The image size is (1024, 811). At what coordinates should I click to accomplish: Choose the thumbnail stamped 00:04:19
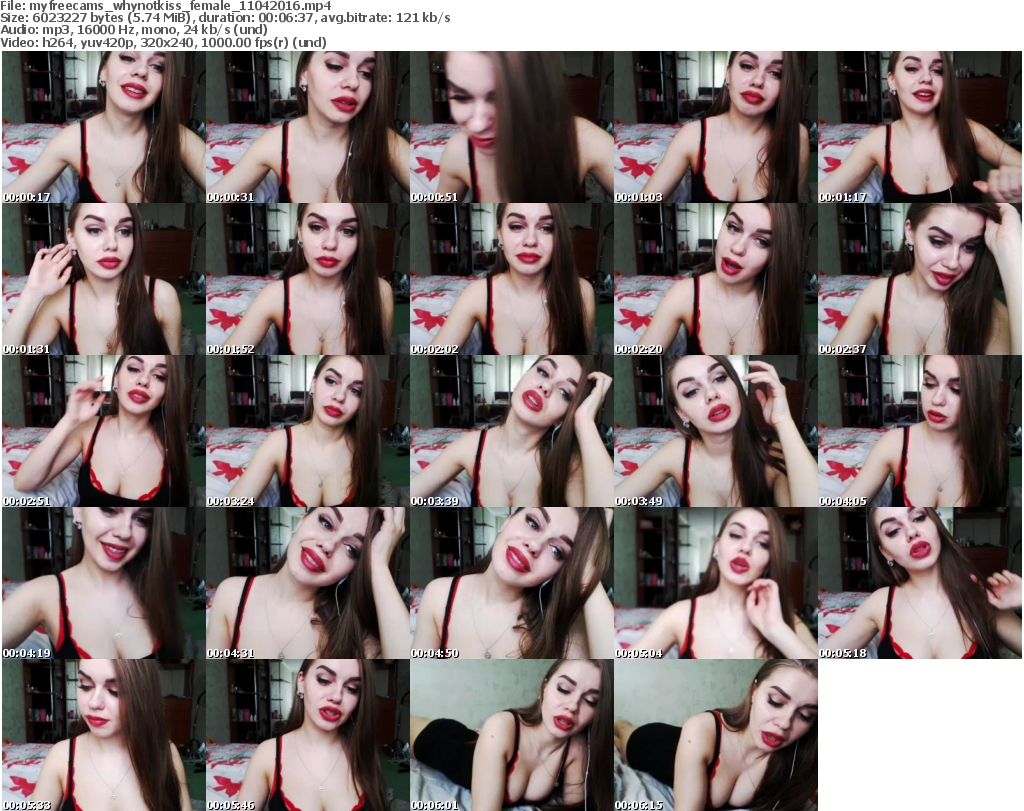pyautogui.click(x=104, y=583)
